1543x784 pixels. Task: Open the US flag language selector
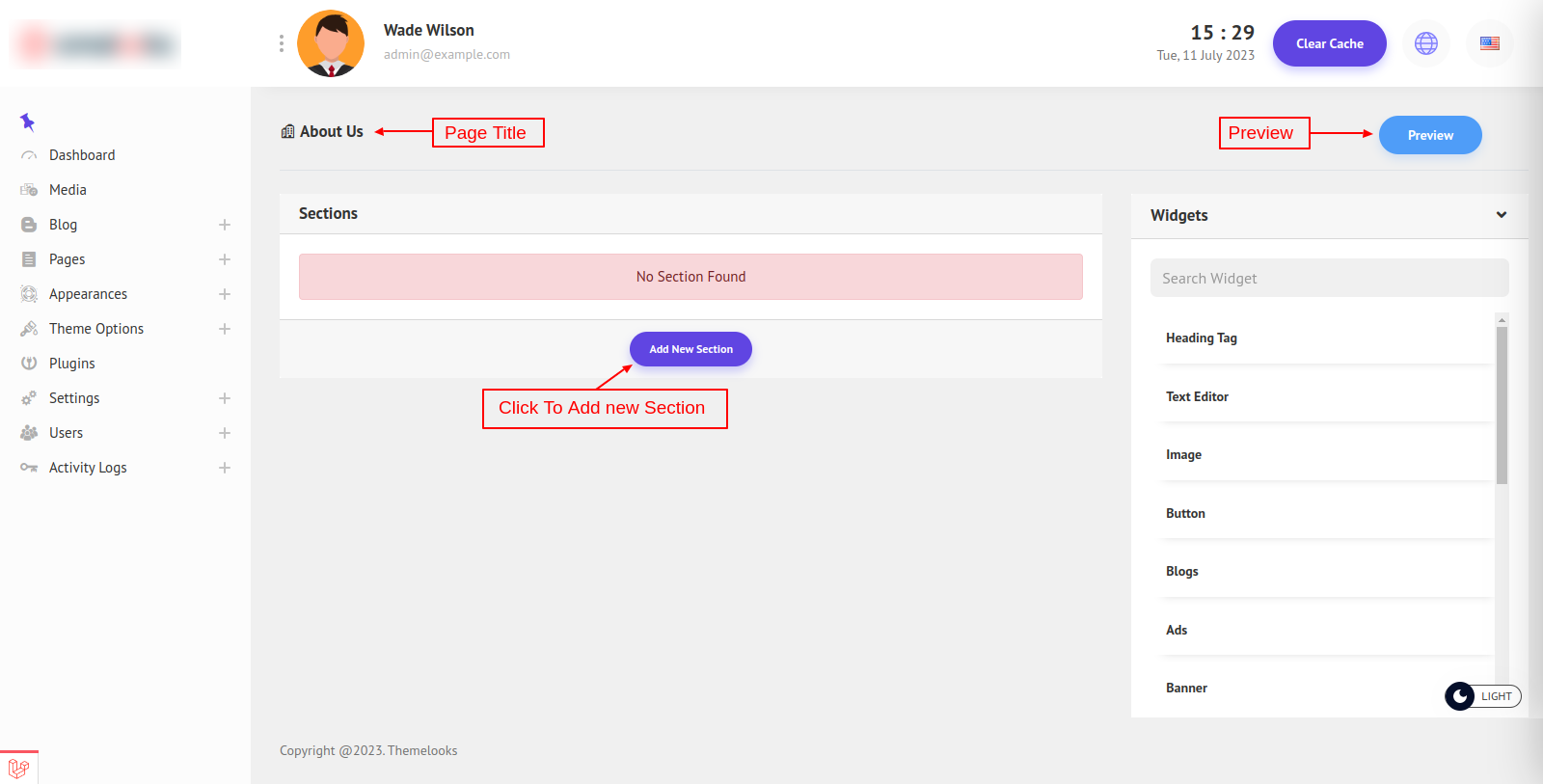coord(1489,43)
